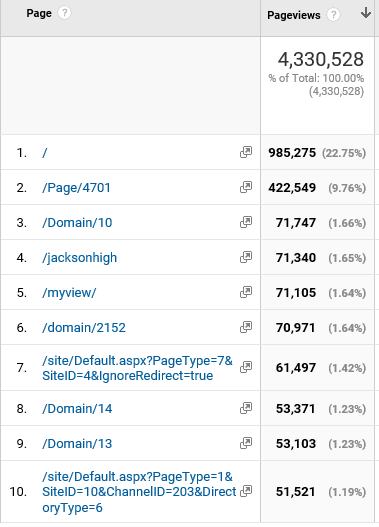The height and width of the screenshot is (527, 379).
Task: Open help icon next to Pageviews header
Action: (x=333, y=15)
